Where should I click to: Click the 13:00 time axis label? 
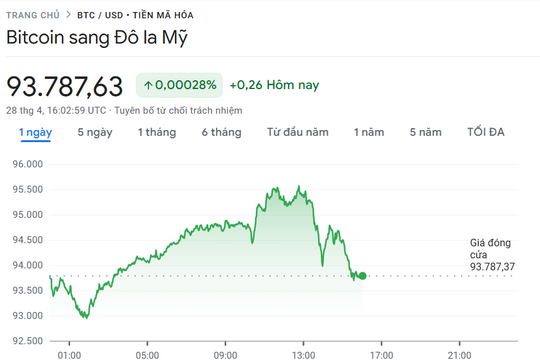click(303, 355)
